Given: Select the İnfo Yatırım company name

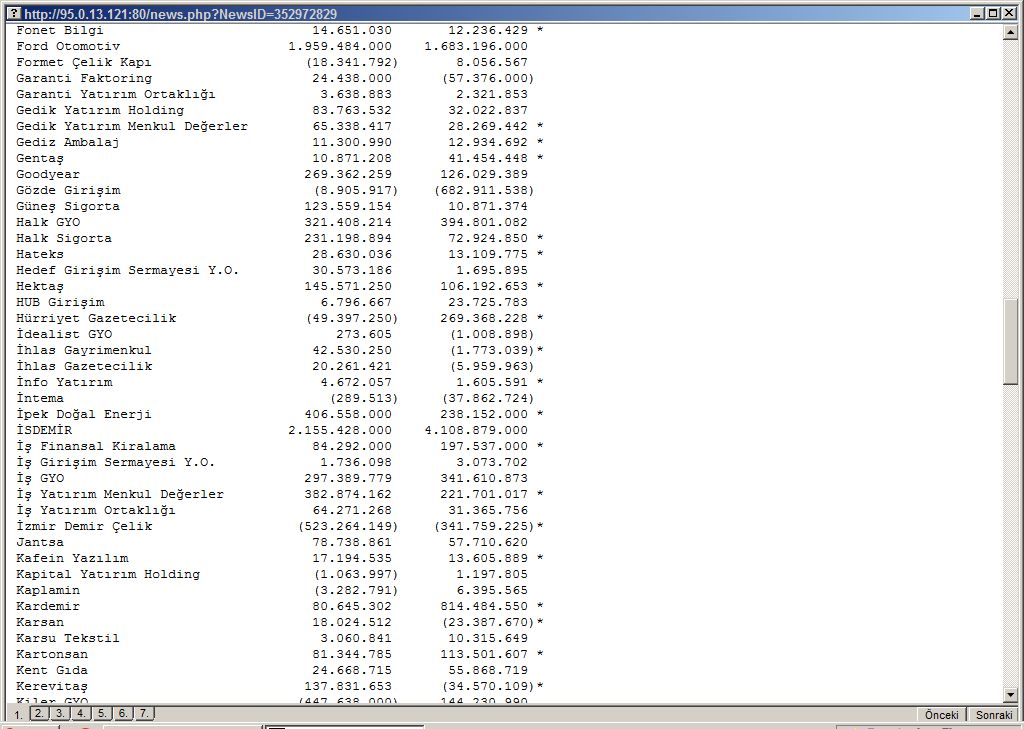Looking at the screenshot, I should (x=64, y=382).
